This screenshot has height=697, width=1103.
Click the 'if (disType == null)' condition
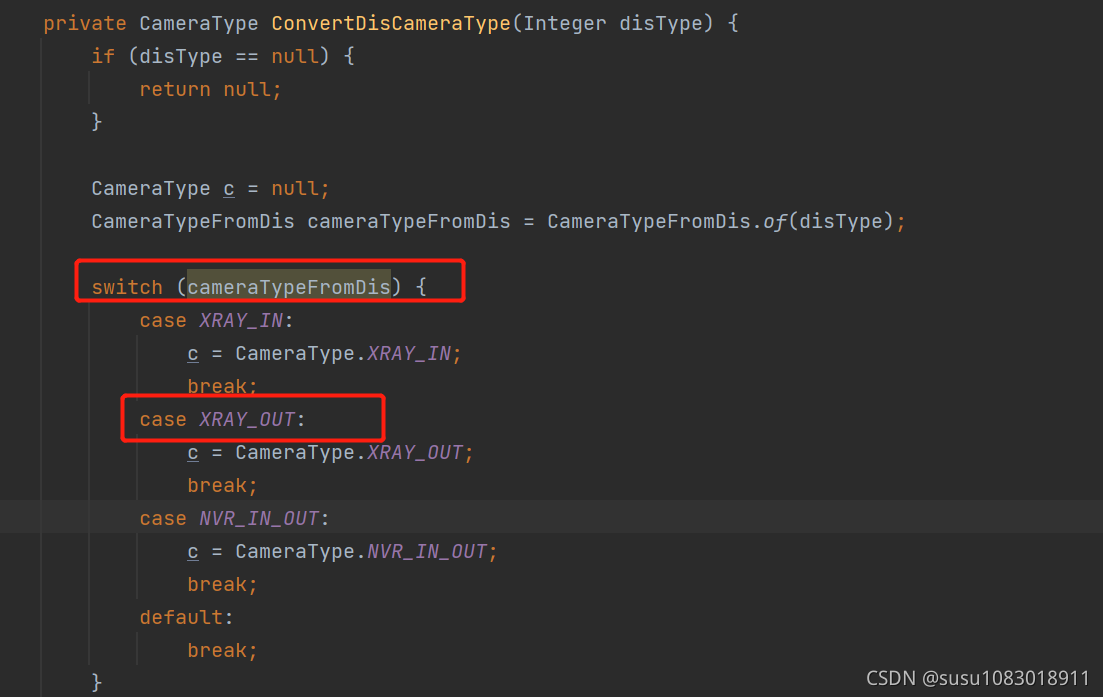click(210, 56)
